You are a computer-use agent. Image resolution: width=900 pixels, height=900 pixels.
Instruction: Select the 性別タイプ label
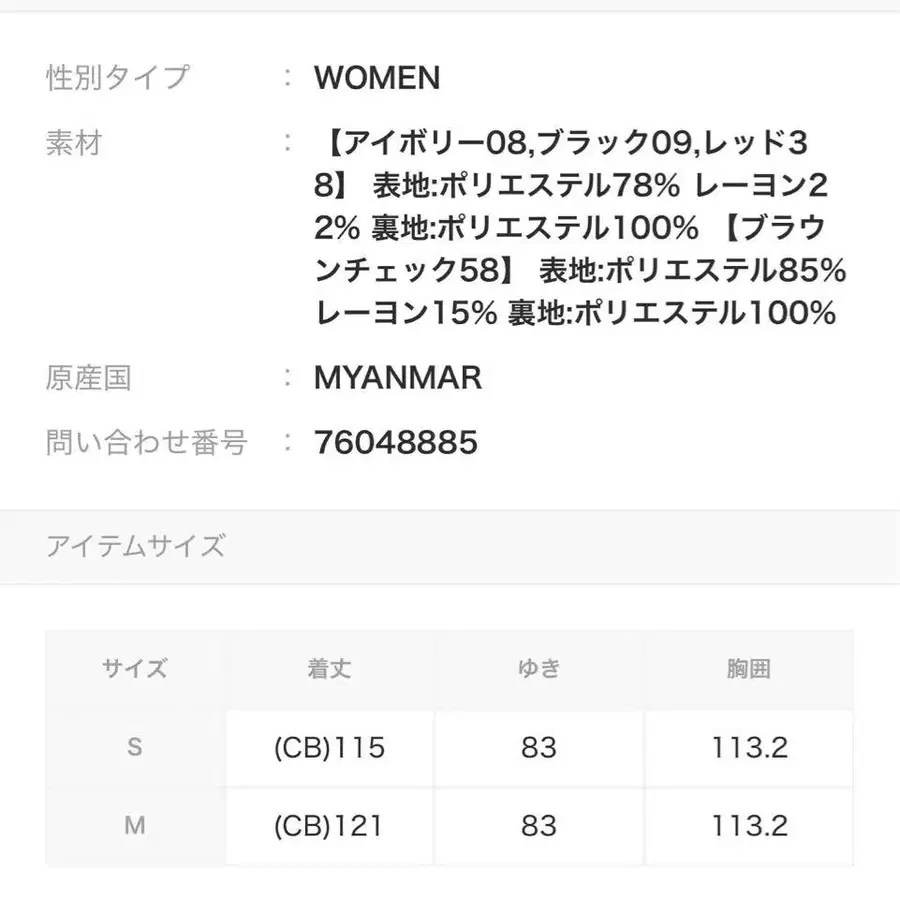pyautogui.click(x=117, y=78)
